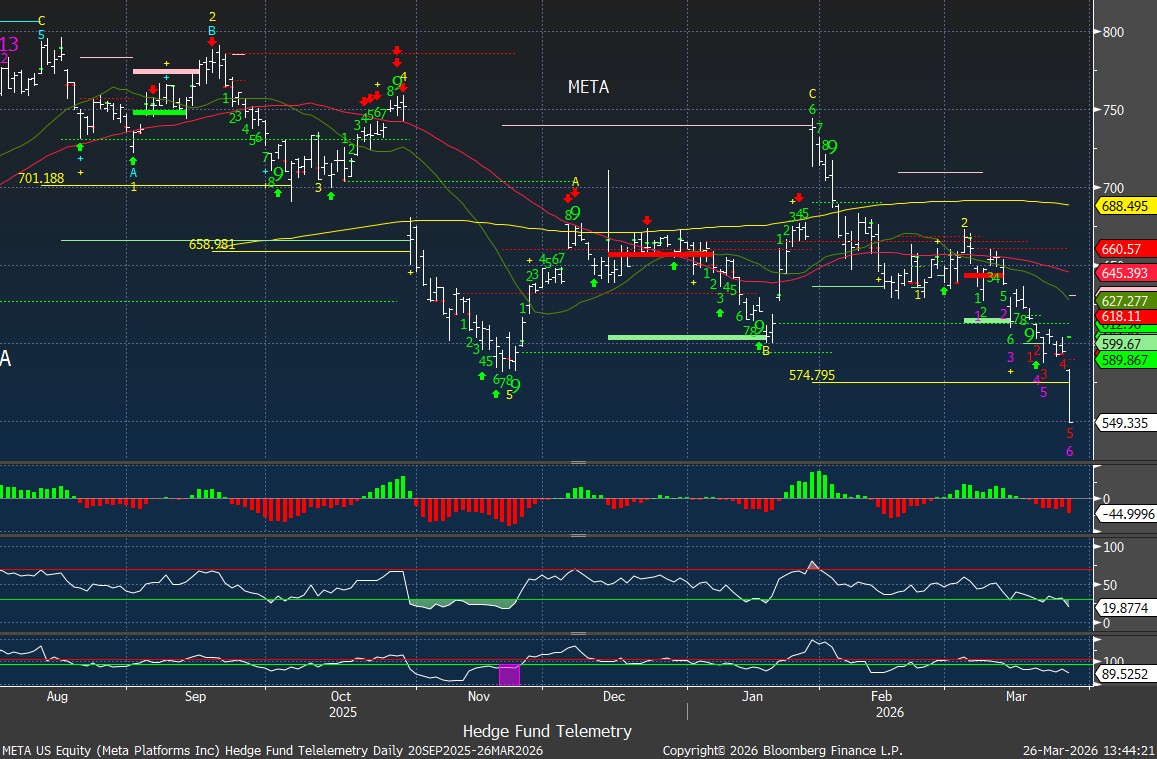Select the green 9 at the November low
This screenshot has height=759, width=1157.
(x=515, y=386)
